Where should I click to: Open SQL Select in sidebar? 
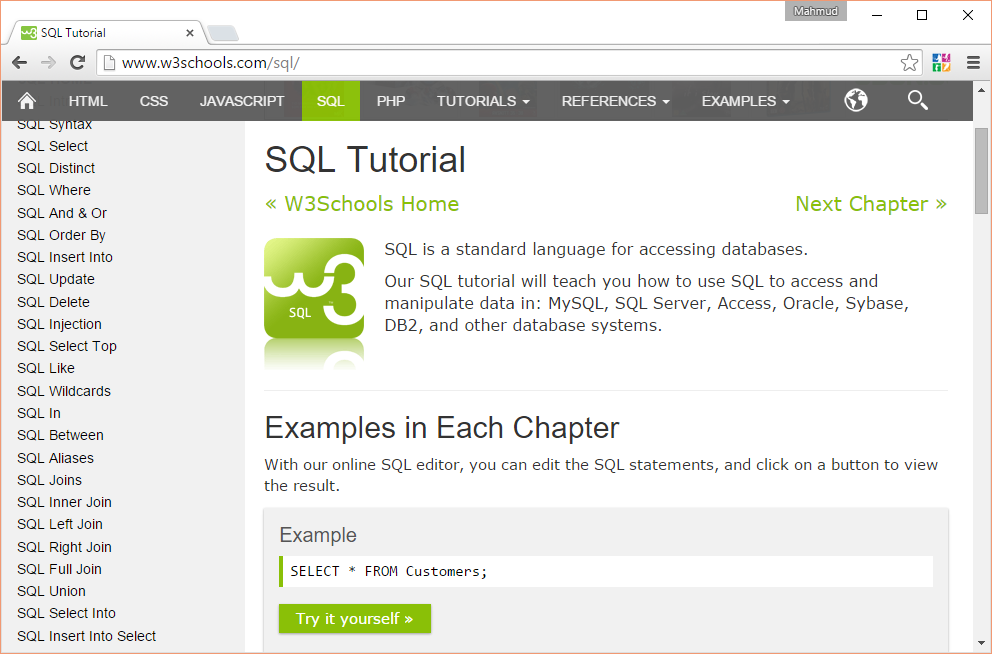(53, 146)
